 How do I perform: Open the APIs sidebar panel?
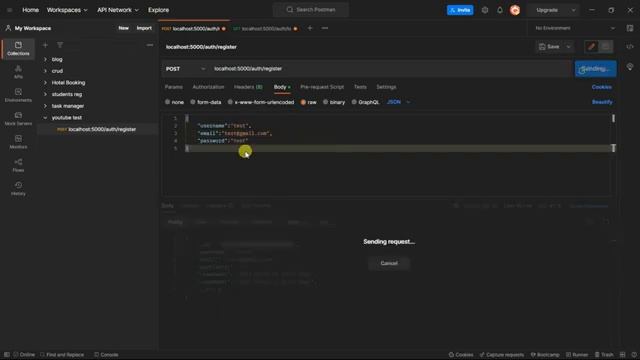18,71
